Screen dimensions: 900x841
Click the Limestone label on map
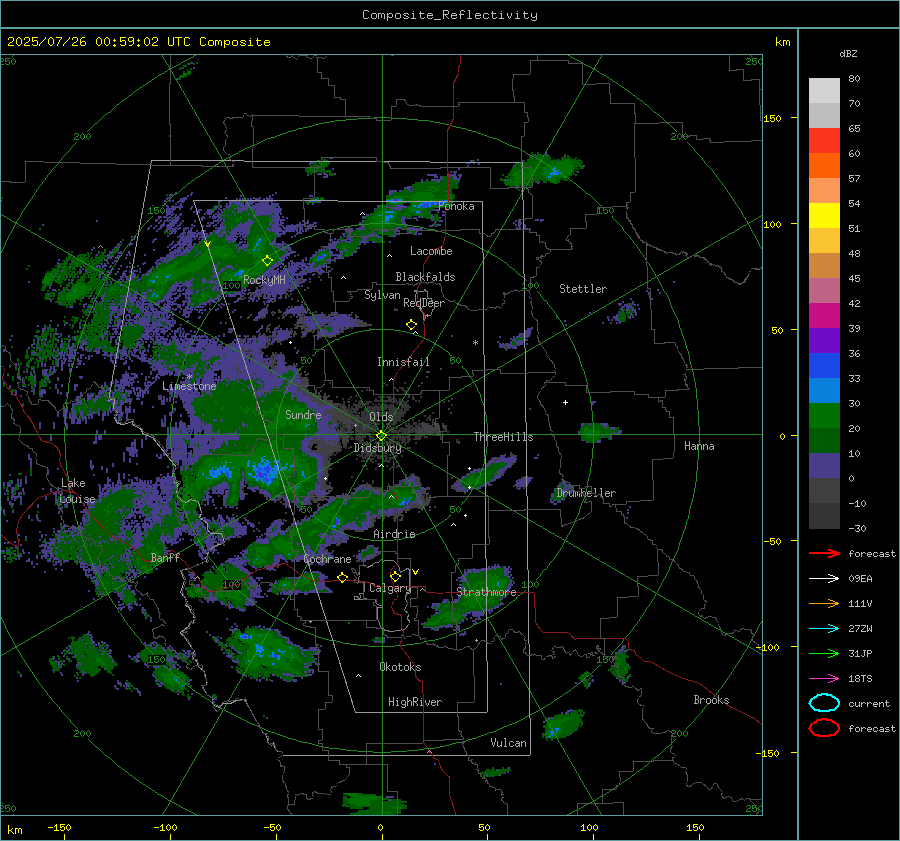(x=189, y=386)
